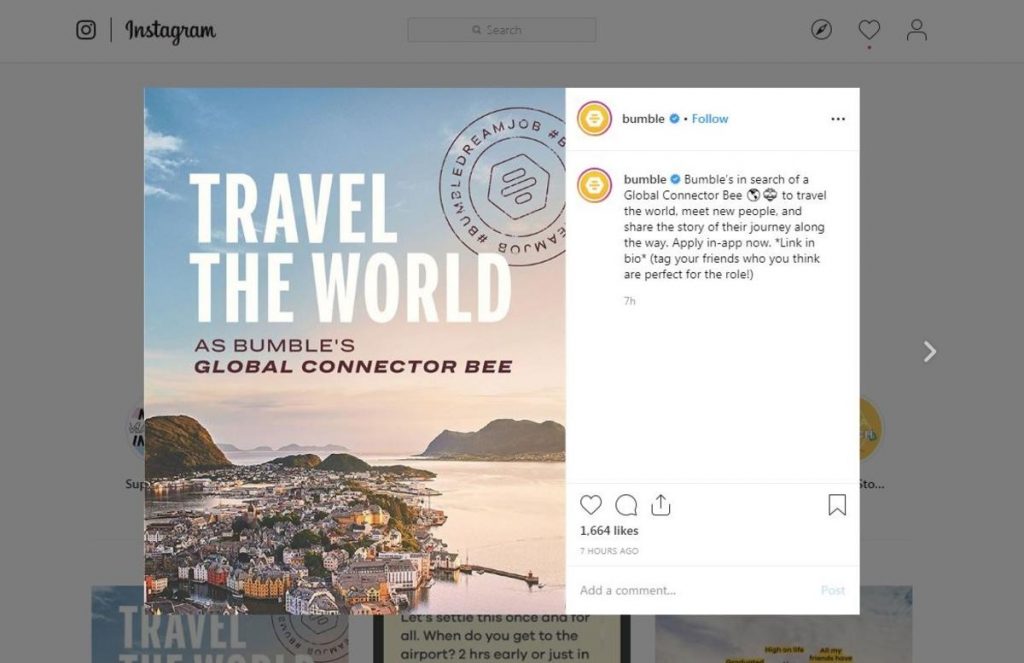Save post with bookmark icon
1024x663 pixels.
click(837, 505)
